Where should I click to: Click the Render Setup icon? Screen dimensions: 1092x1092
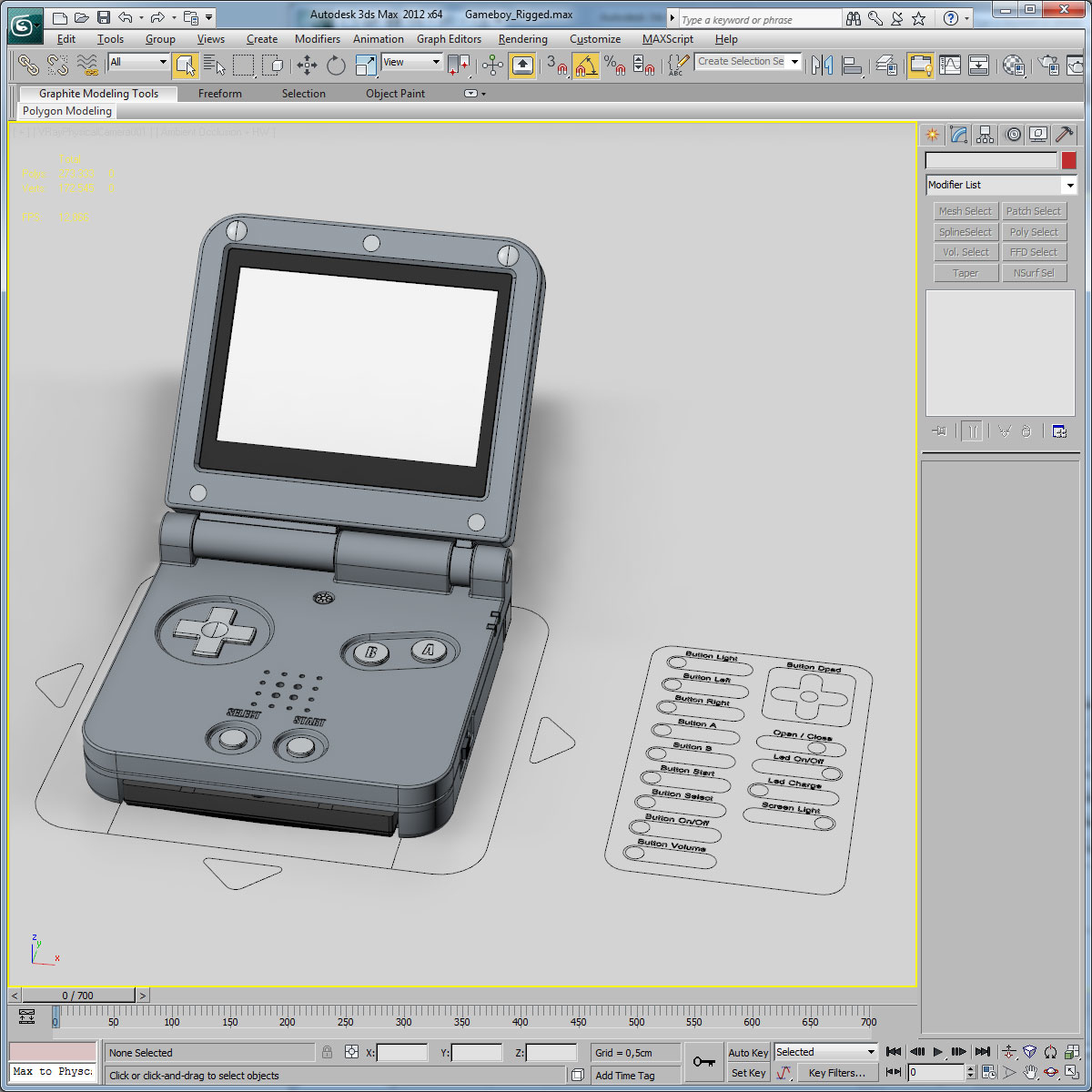(1046, 66)
